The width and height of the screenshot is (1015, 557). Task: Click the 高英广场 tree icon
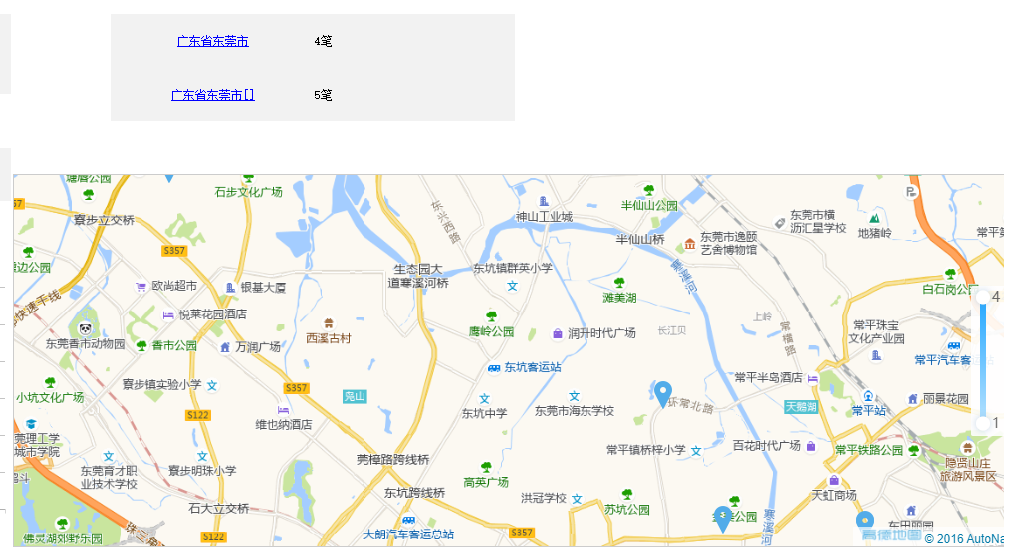pyautogui.click(x=486, y=467)
